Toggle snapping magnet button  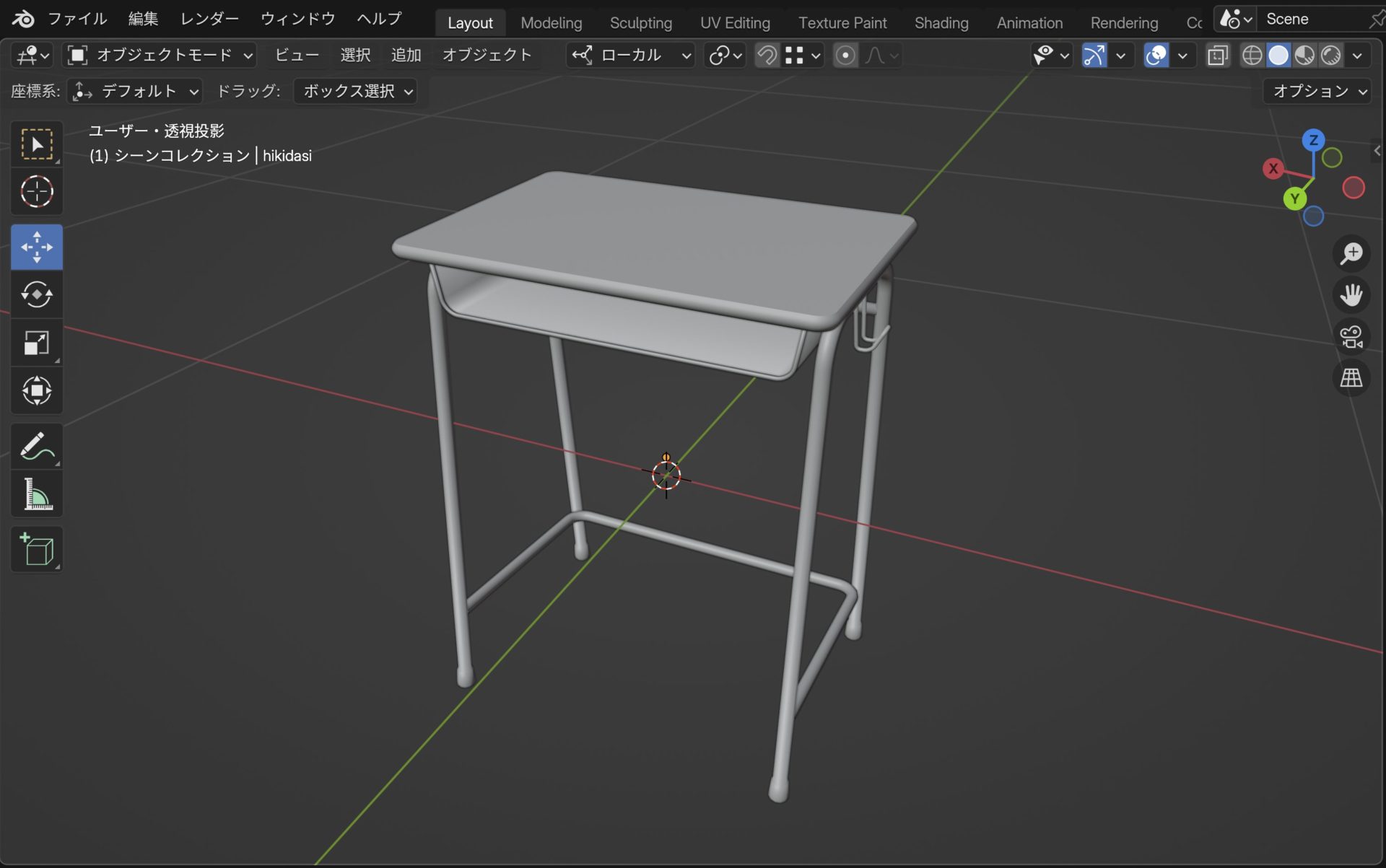(767, 56)
